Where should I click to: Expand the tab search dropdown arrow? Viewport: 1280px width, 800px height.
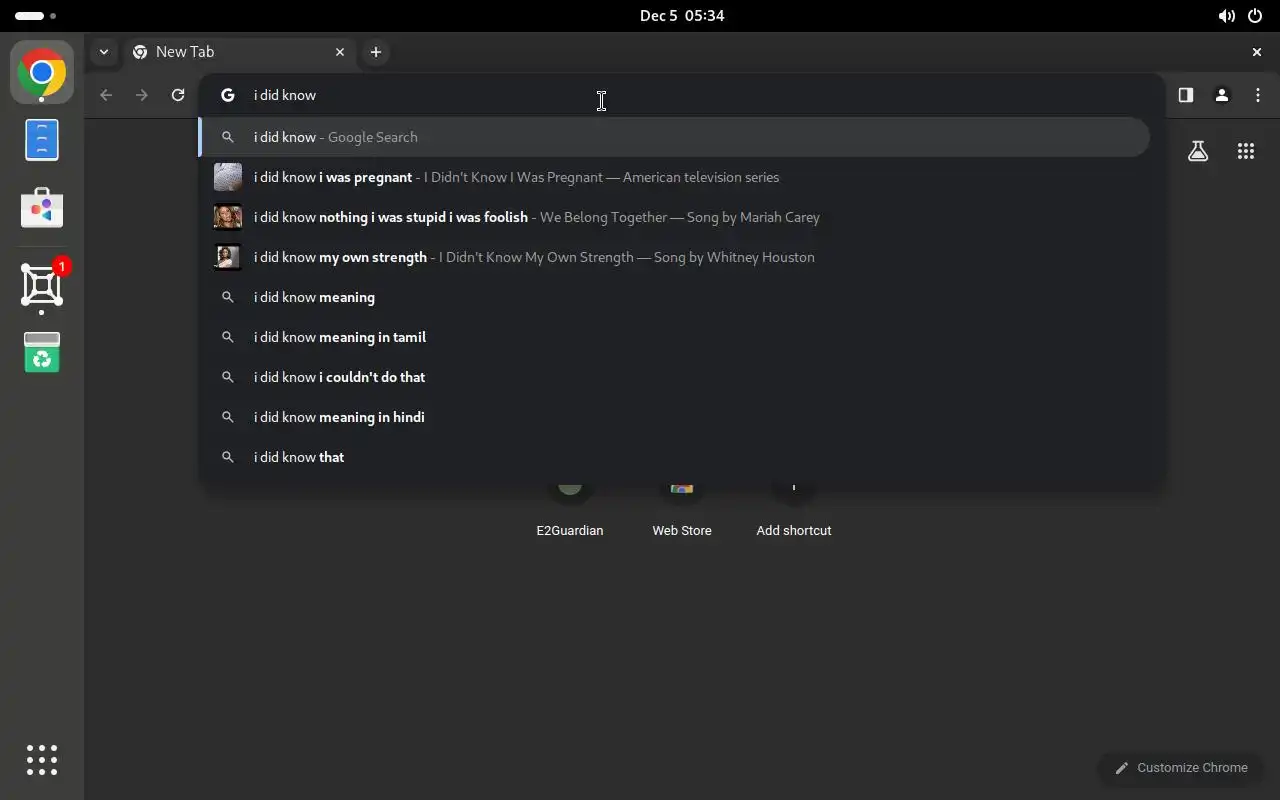point(104,52)
